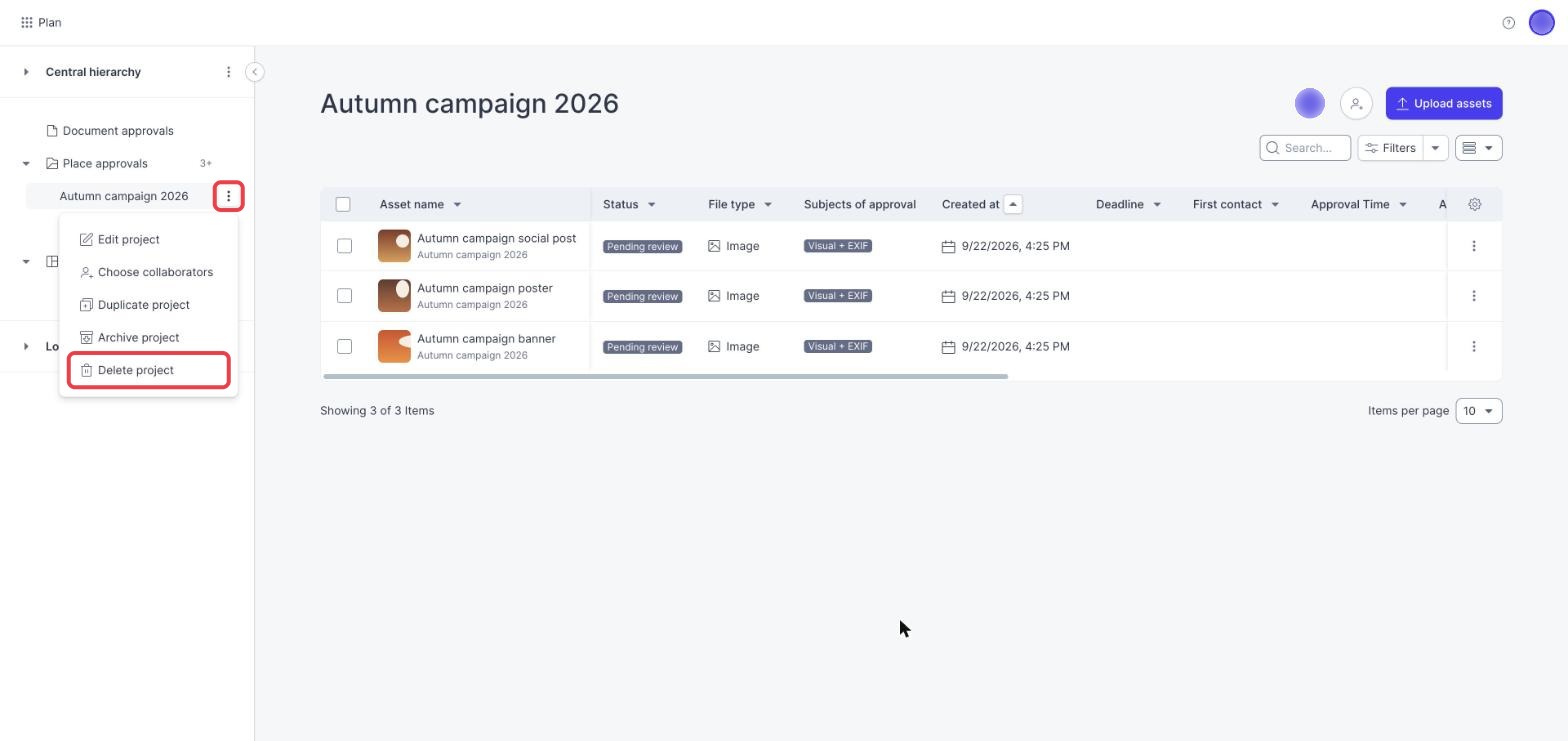1568x741 pixels.
Task: Open the Autumn campaign banner asset name
Action: tap(486, 339)
